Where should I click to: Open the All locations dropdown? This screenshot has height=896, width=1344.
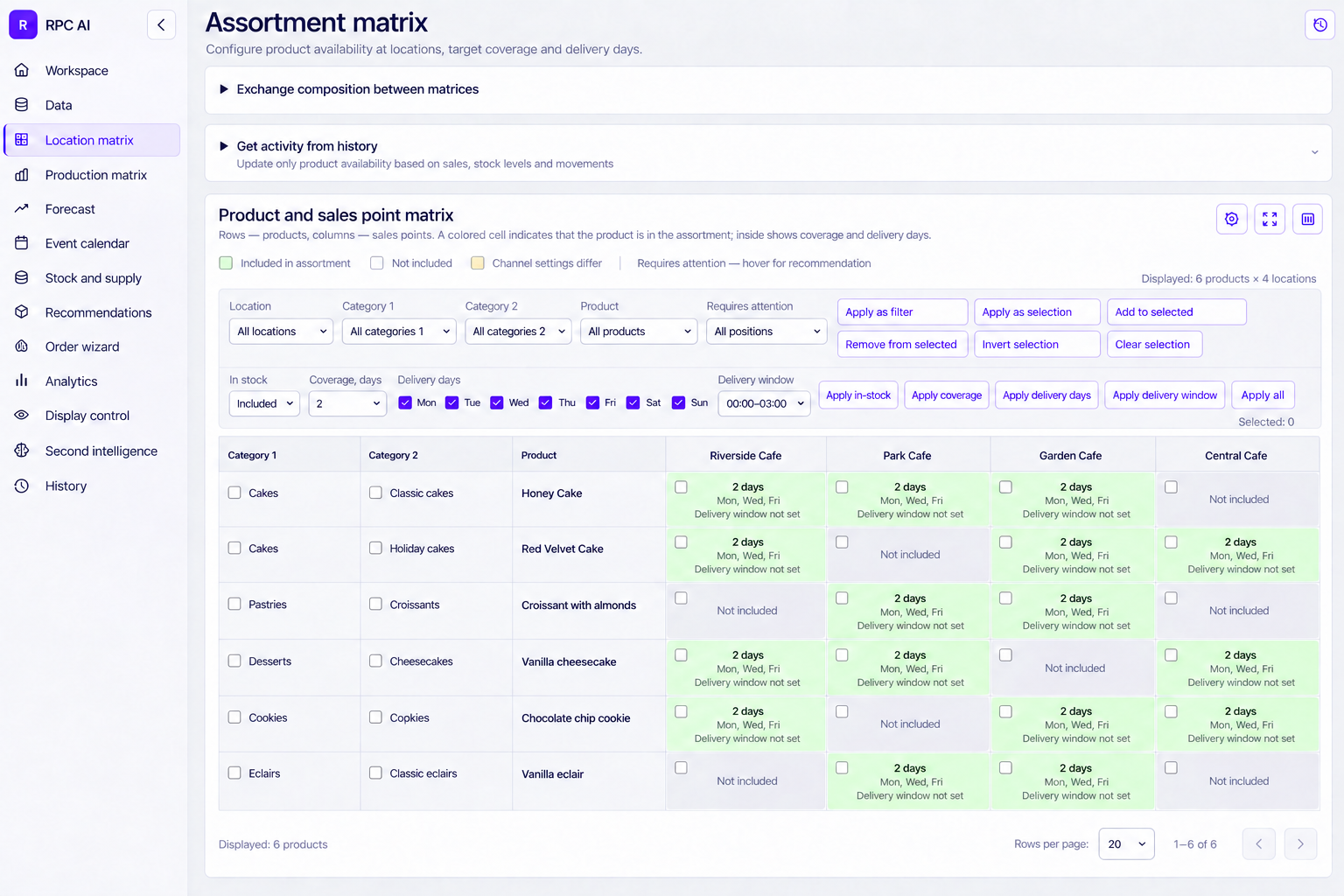point(282,332)
